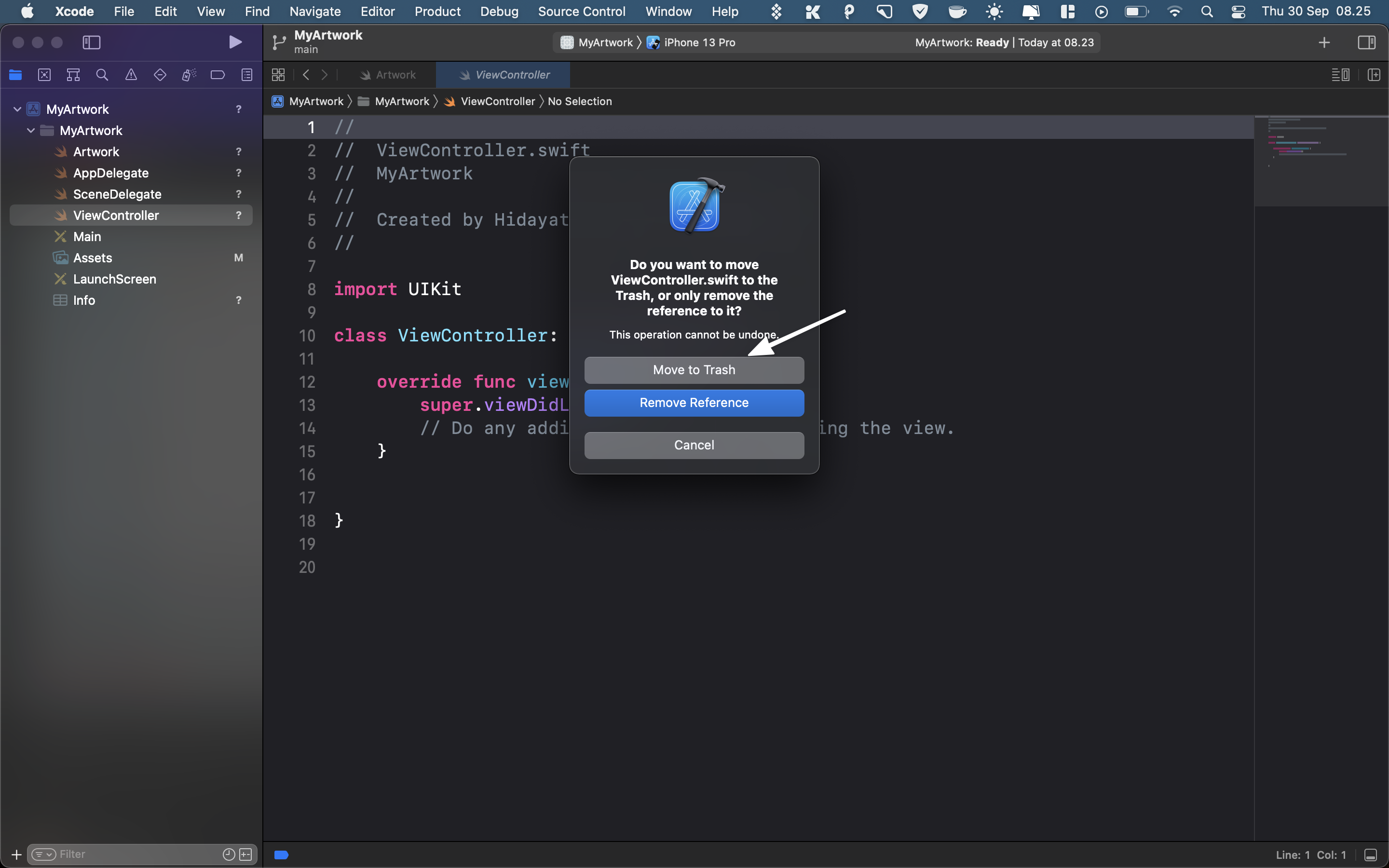Click MyArtwork project in the jump bar
The width and height of the screenshot is (1389, 868).
(x=308, y=102)
